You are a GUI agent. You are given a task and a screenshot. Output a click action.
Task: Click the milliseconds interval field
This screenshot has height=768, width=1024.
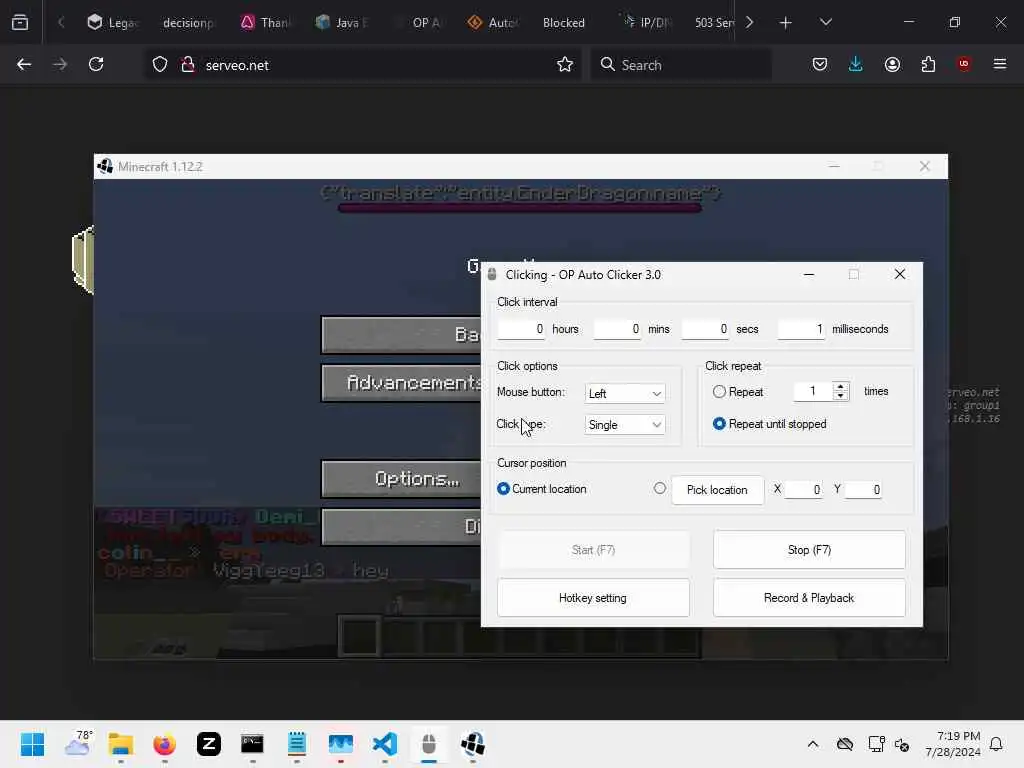point(801,329)
